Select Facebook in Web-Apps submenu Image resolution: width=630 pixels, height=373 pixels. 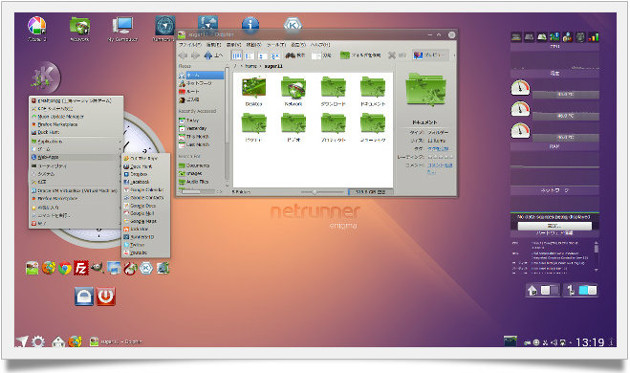(145, 182)
